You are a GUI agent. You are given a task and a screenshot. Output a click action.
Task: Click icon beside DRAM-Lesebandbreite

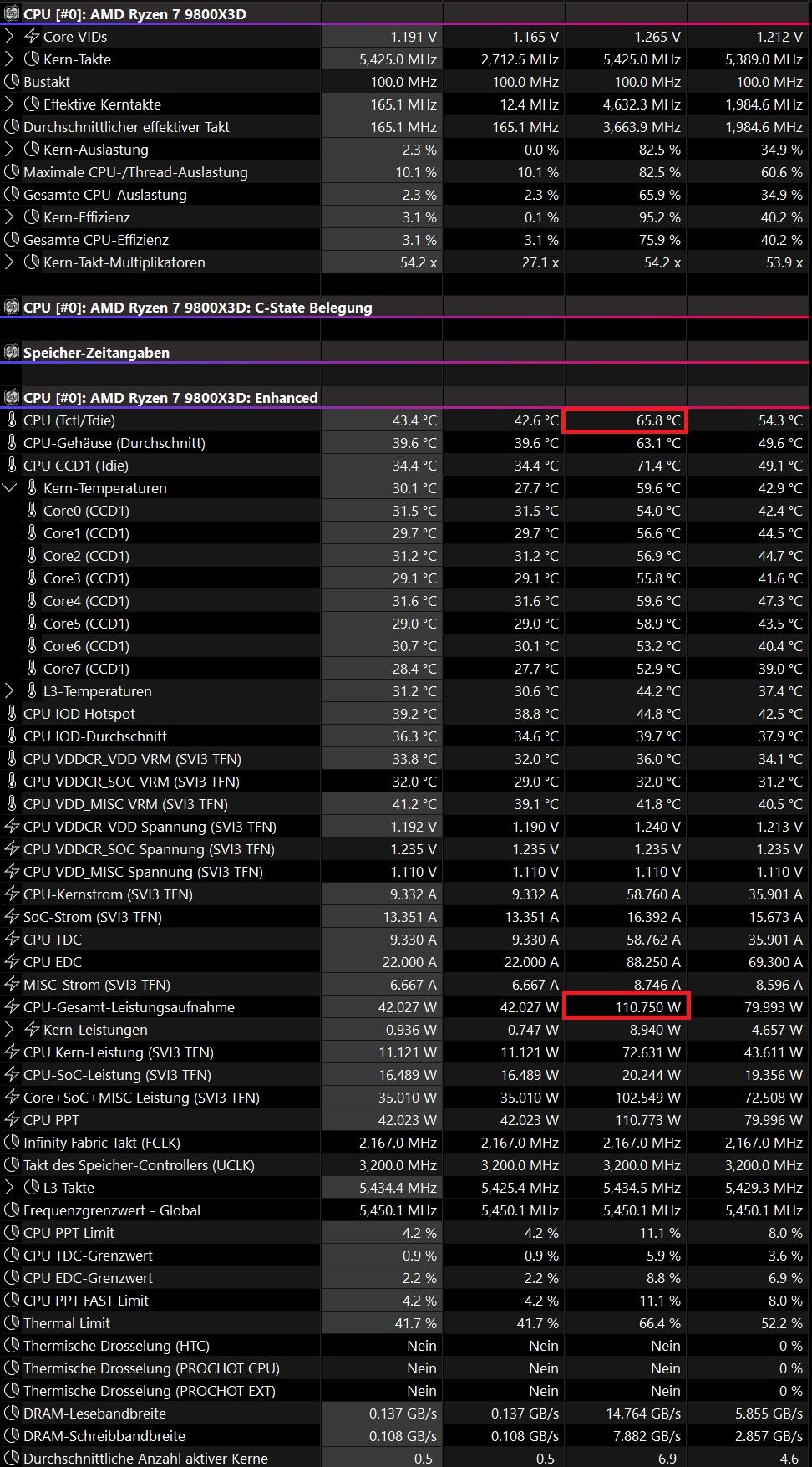pos(12,1414)
